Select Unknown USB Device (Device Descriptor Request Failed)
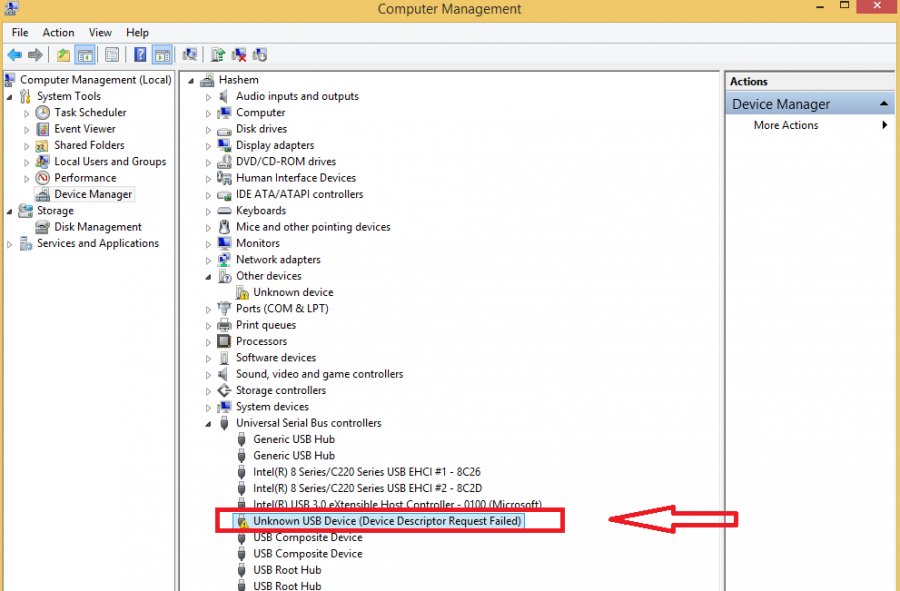This screenshot has width=900, height=591. click(x=387, y=521)
